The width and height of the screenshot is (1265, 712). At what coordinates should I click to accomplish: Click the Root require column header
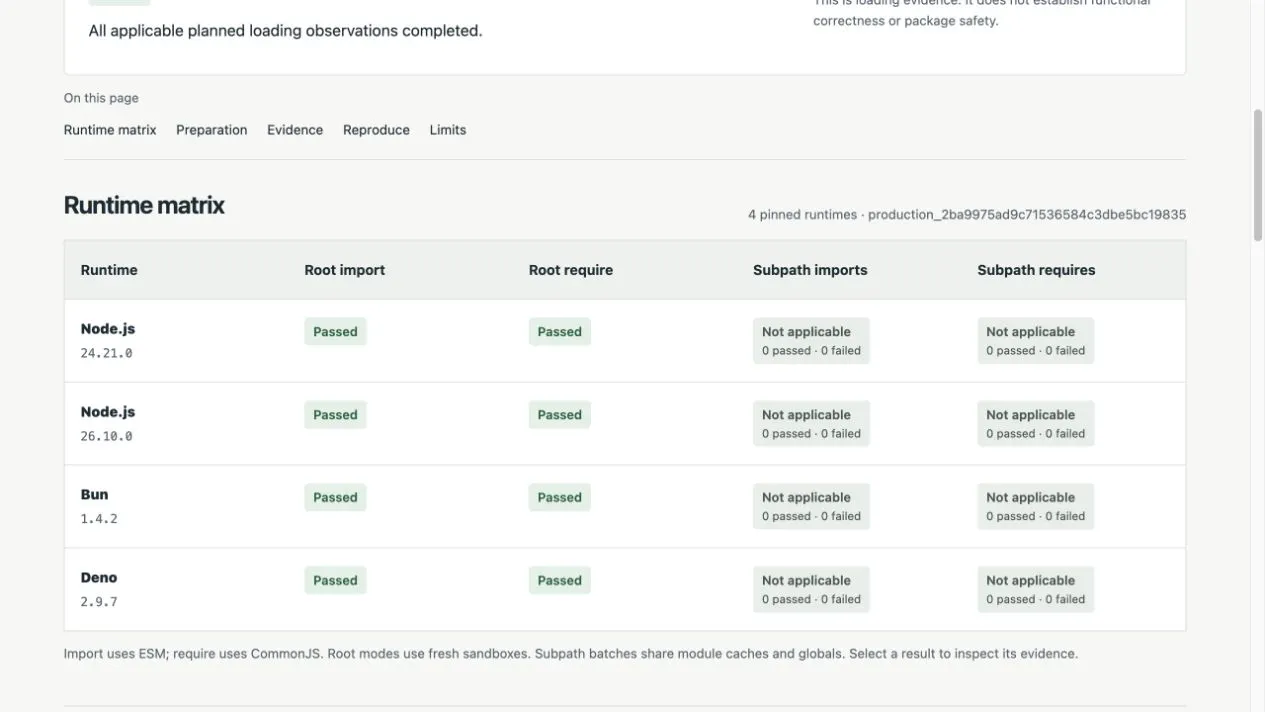(571, 270)
